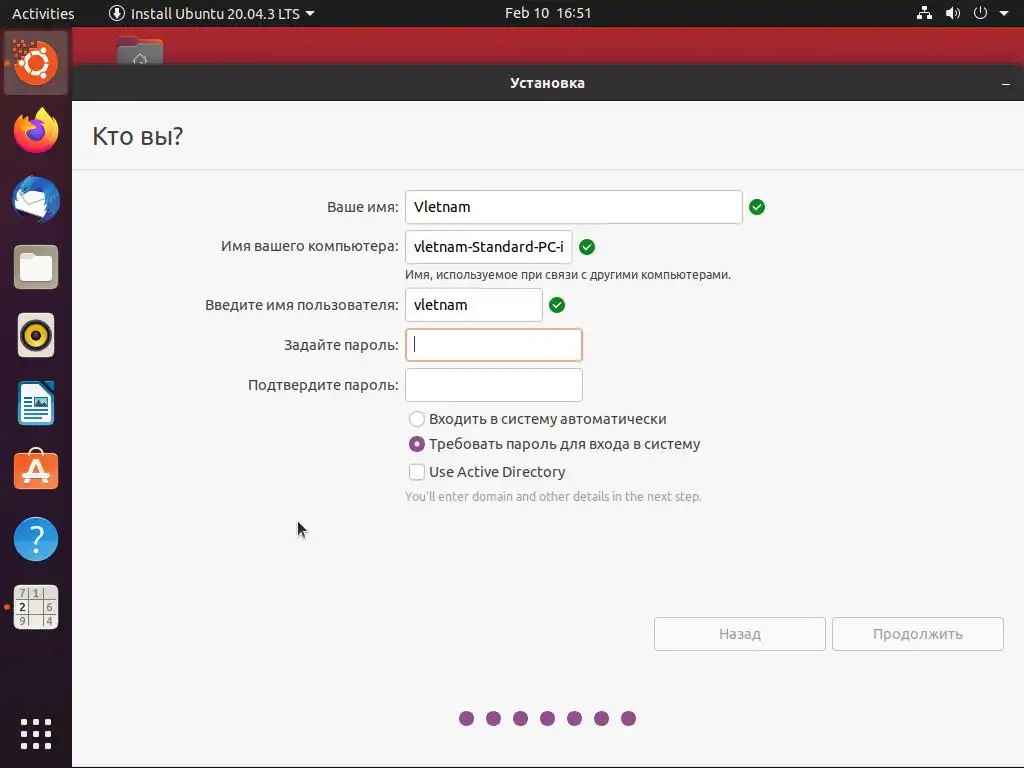Open the Help question mark icon
This screenshot has width=1024, height=768.
(36, 539)
